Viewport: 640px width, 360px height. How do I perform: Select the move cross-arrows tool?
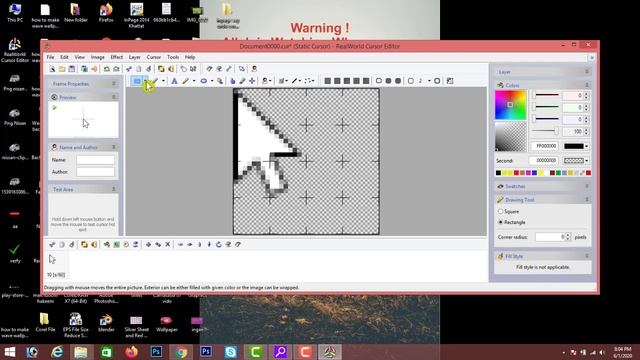click(x=252, y=81)
